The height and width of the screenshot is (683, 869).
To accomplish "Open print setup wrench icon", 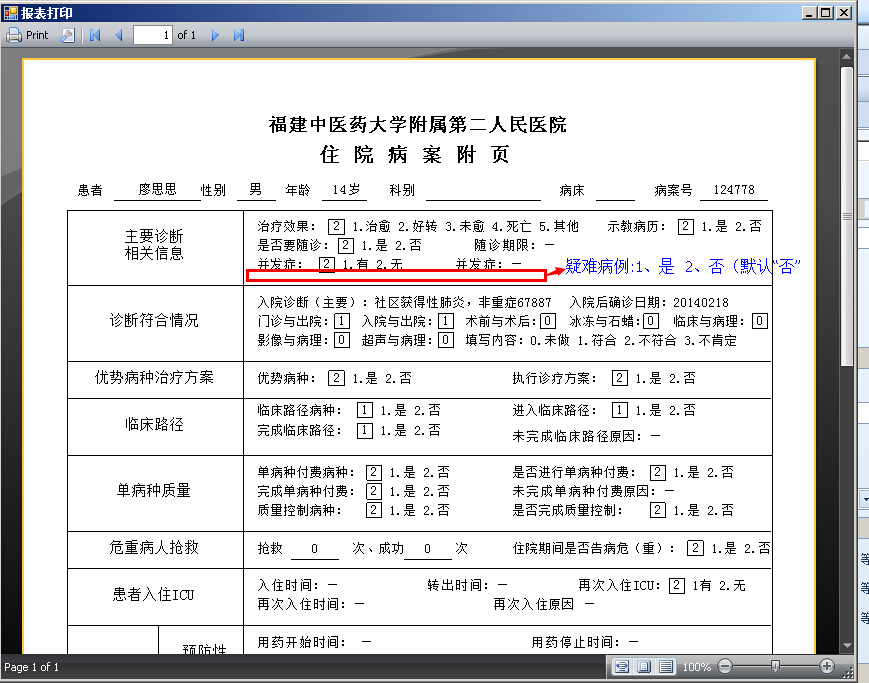I will 67,35.
